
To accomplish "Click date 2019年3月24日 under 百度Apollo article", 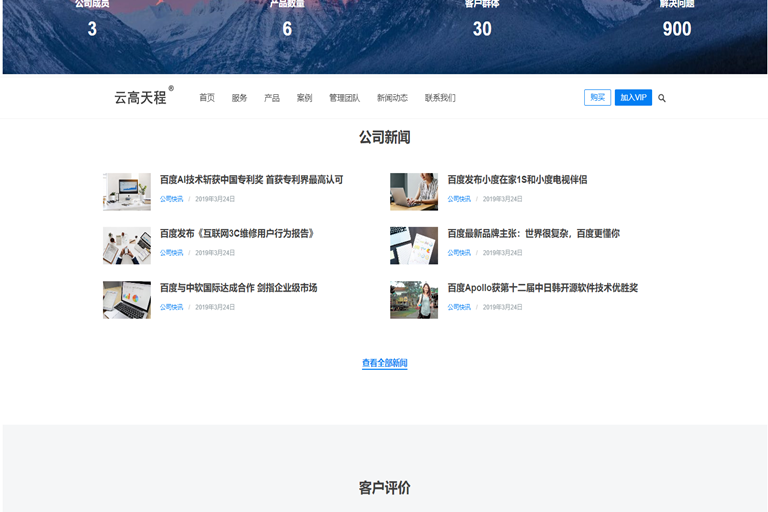I will click(x=503, y=307).
